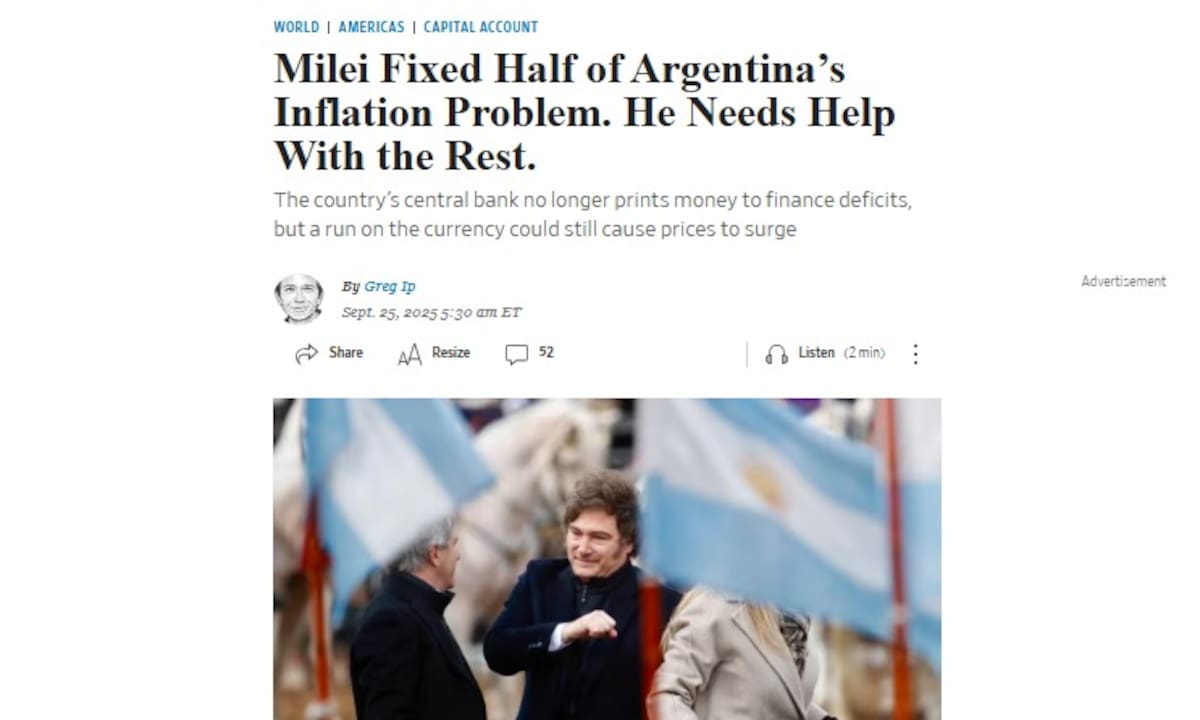Open the three-dot more options menu
Image resolution: width=1200 pixels, height=720 pixels.
(x=915, y=354)
